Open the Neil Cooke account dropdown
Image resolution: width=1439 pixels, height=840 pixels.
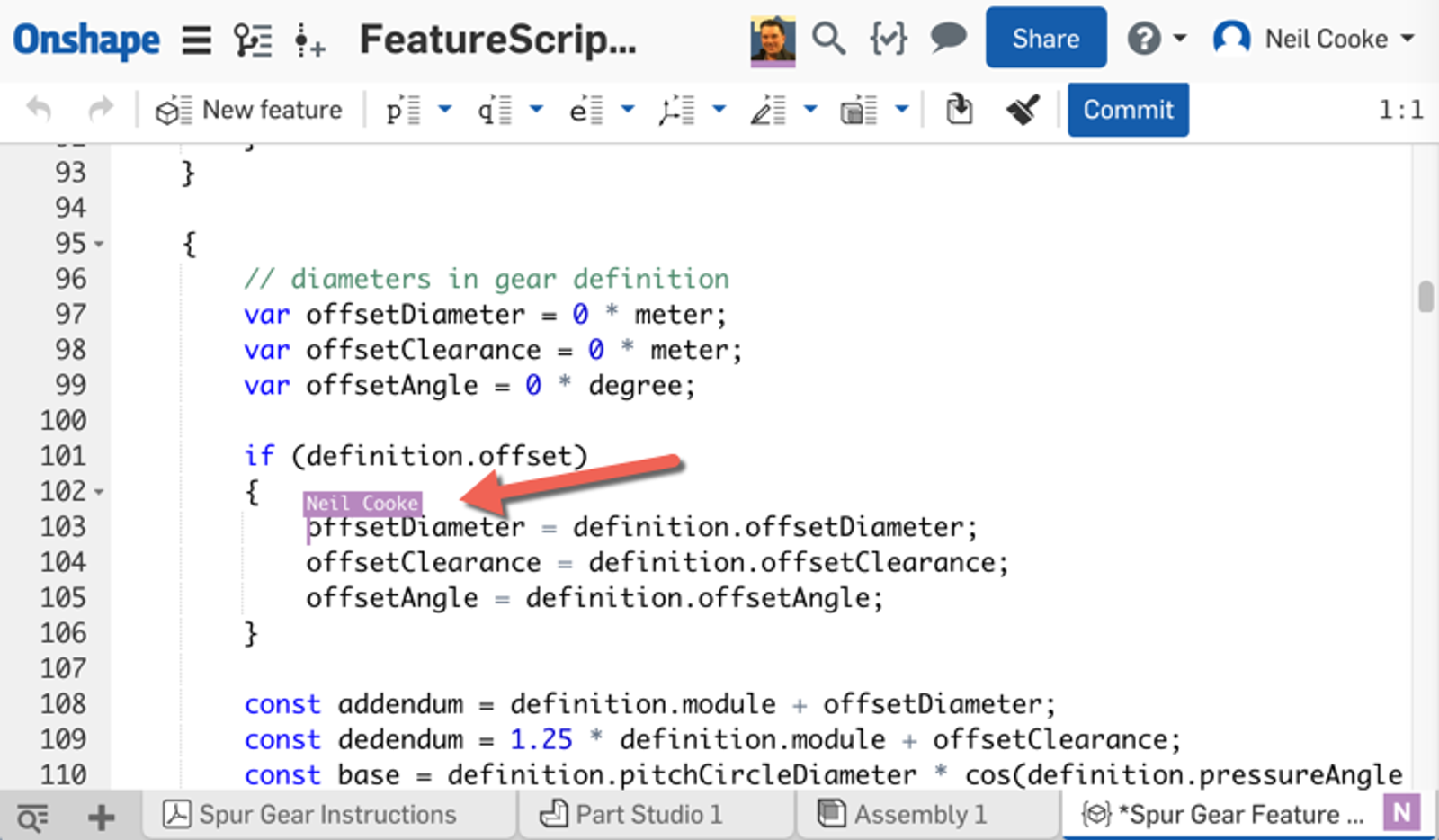tap(1314, 39)
